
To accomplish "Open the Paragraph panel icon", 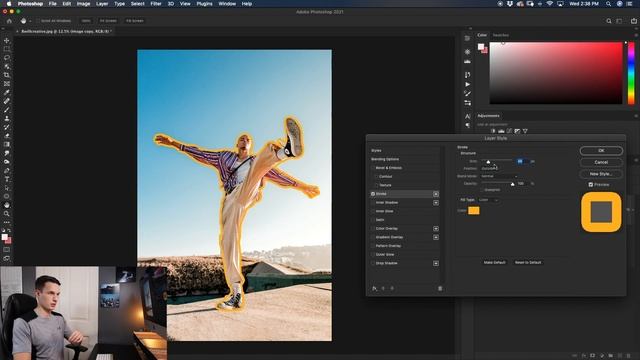I will point(467,125).
